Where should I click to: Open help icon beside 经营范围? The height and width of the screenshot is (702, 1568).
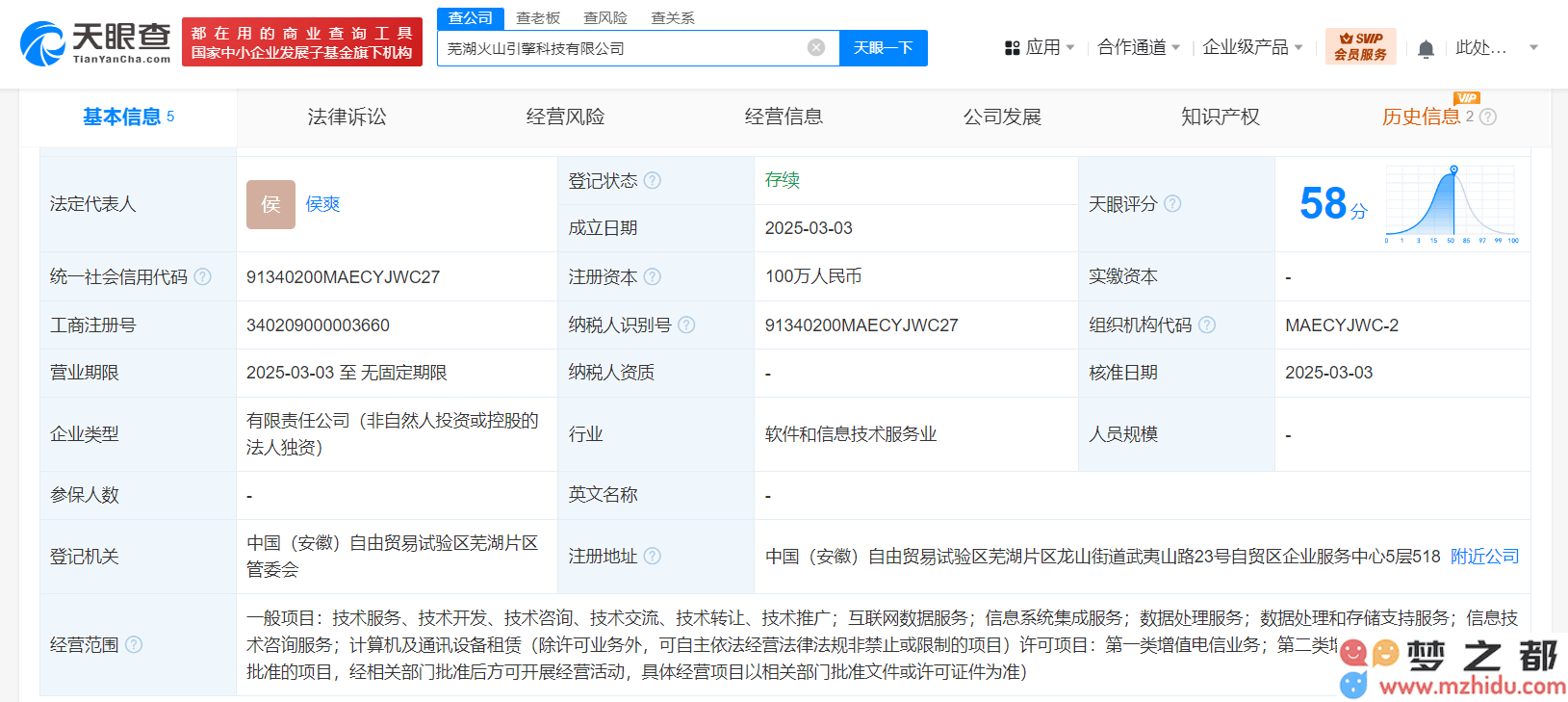tap(134, 644)
